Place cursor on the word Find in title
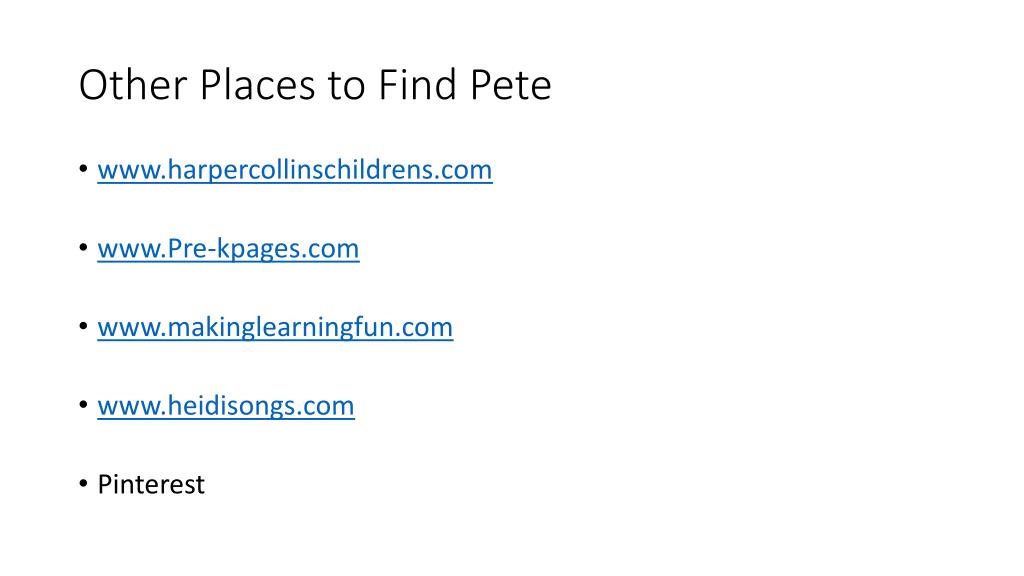The image size is (1024, 576). 417,85
